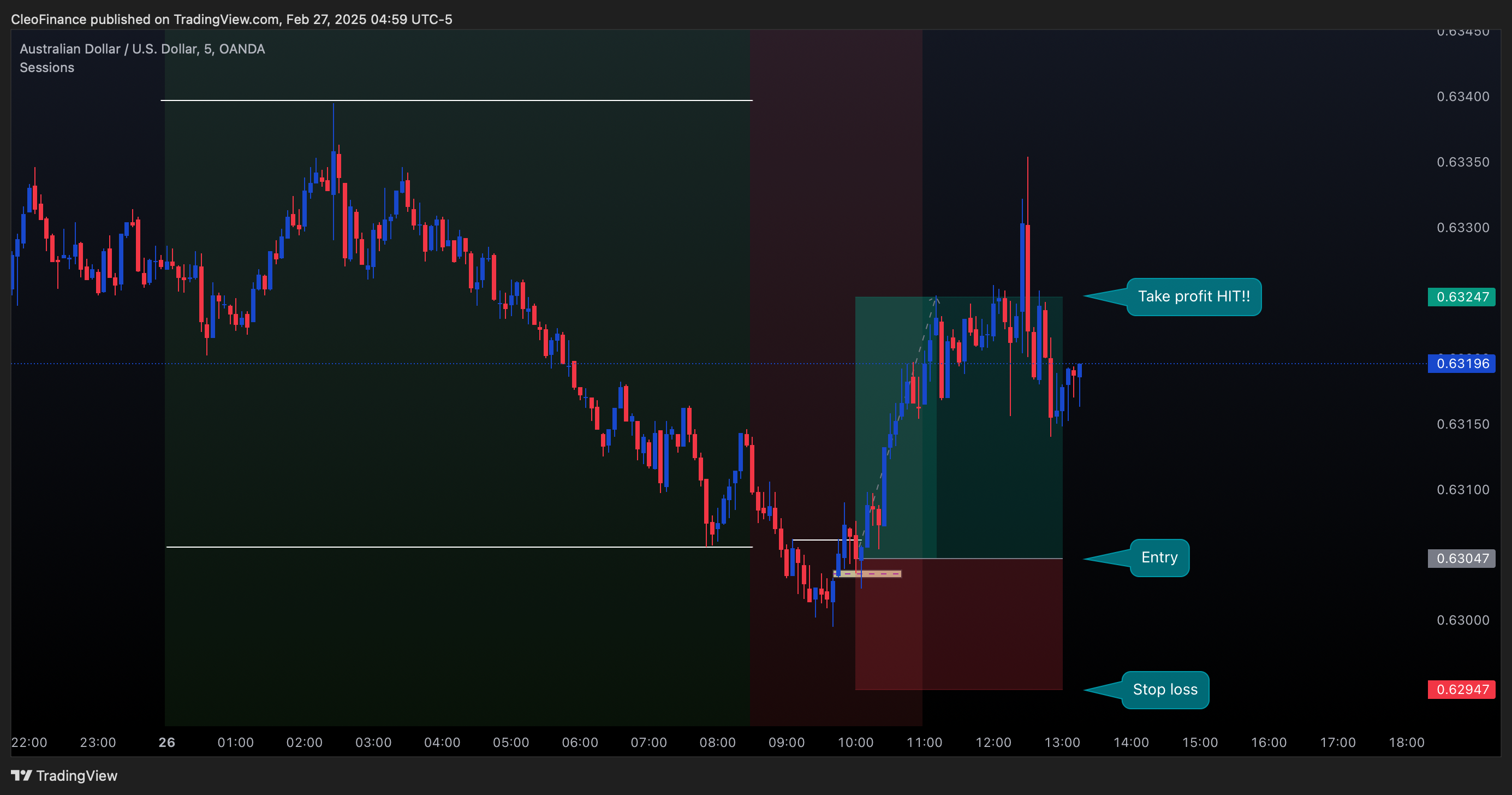
Task: Click the 16:00 time axis label
Action: [1269, 742]
